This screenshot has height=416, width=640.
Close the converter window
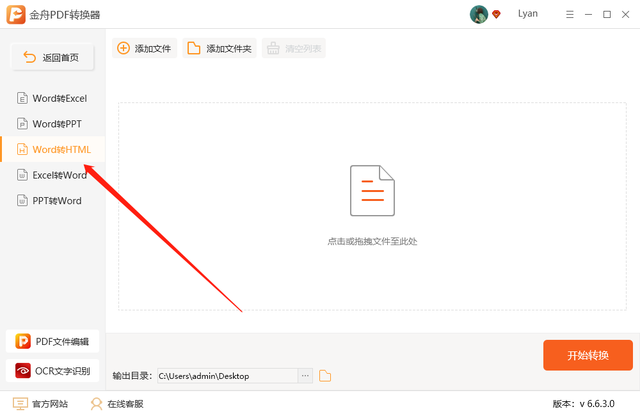625,15
